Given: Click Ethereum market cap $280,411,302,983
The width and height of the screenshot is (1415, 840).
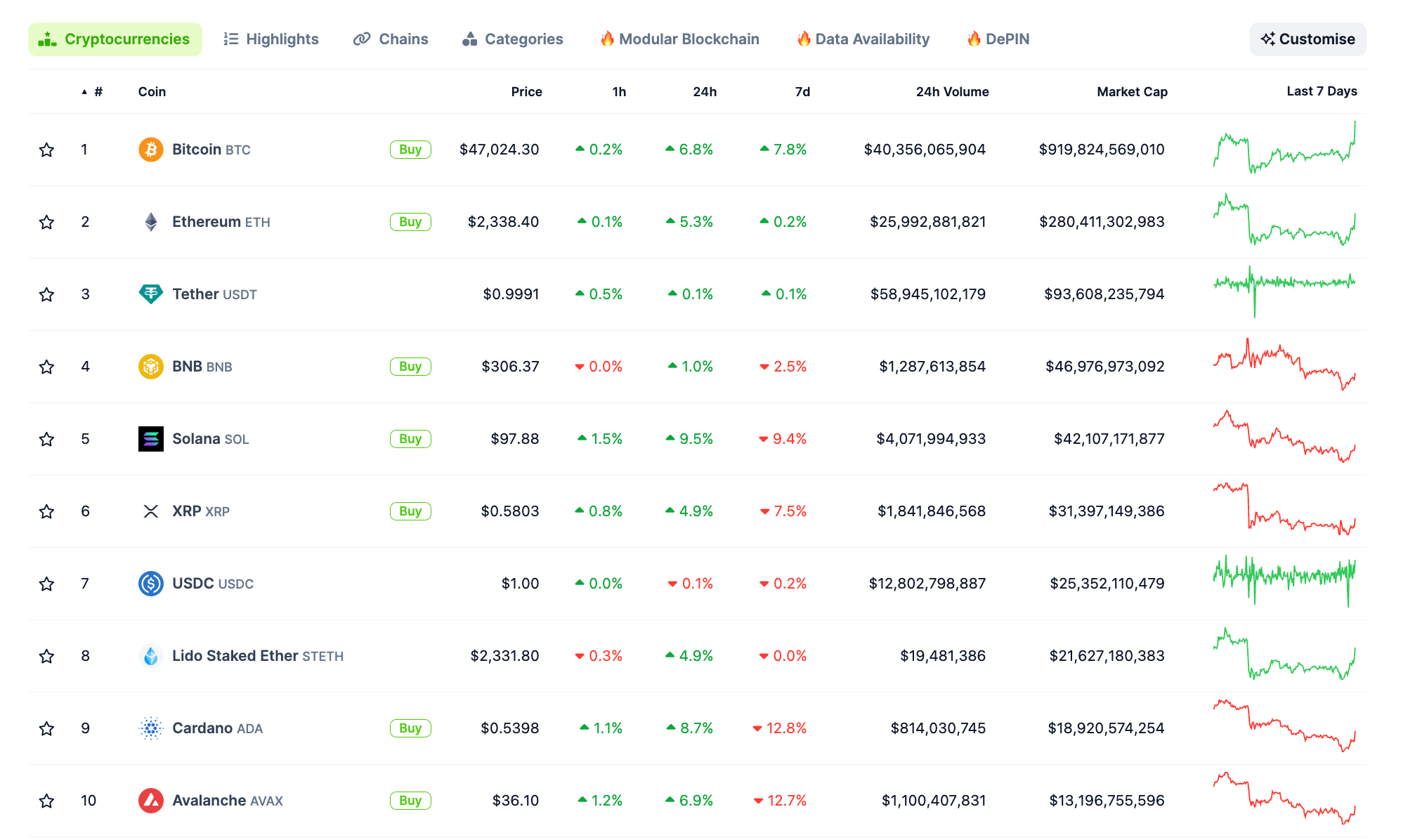Looking at the screenshot, I should (x=1102, y=222).
